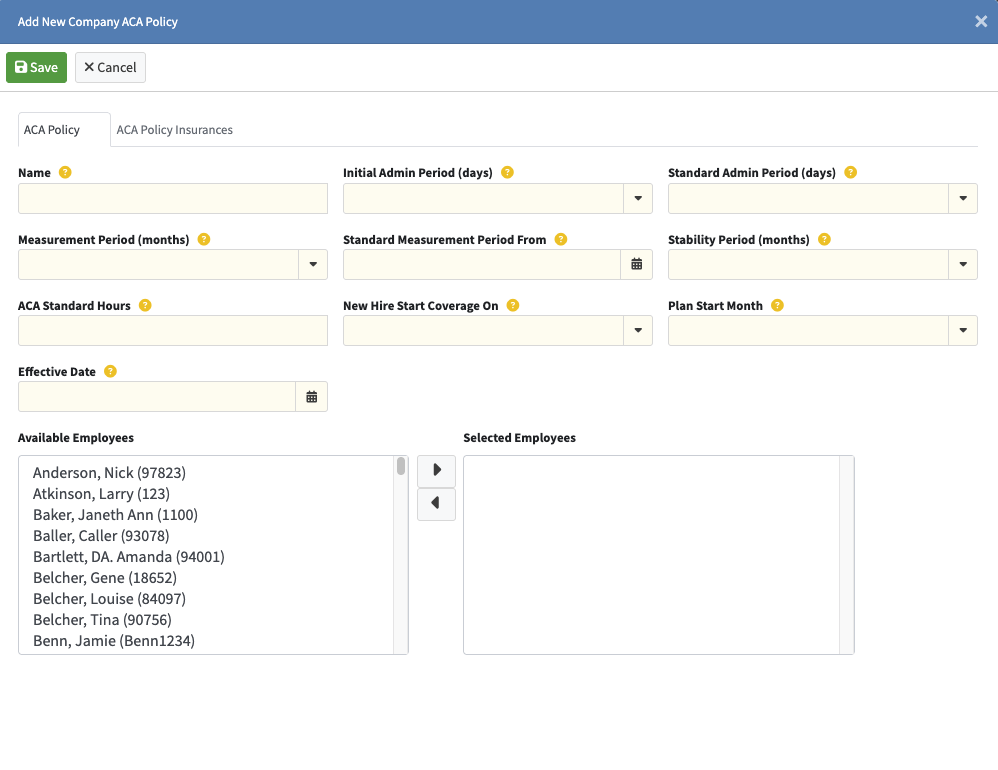Expand the Initial Admin Period dropdown
Screen dimensions: 998x770
[637, 199]
